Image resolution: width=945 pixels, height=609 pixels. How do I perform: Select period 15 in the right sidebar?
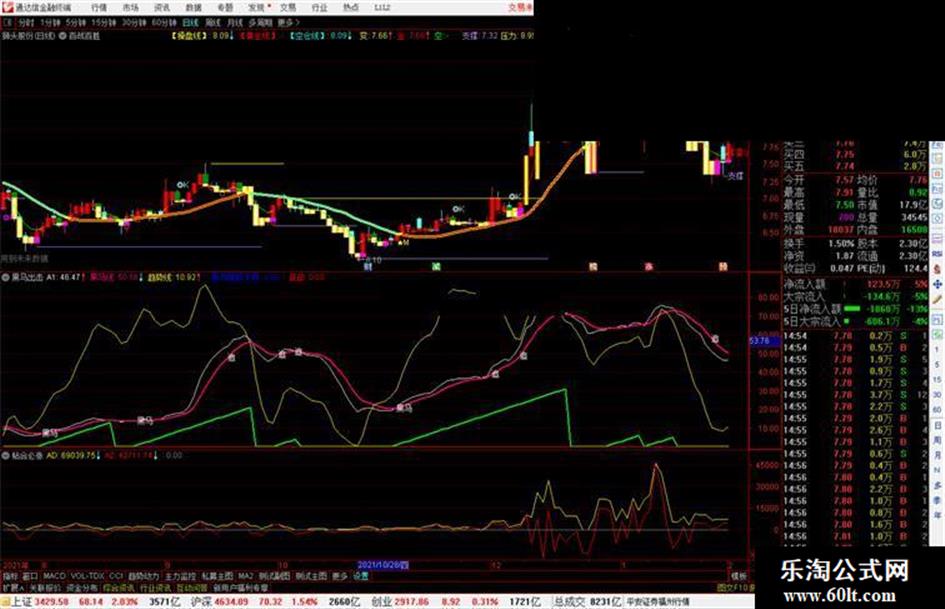pos(937,379)
